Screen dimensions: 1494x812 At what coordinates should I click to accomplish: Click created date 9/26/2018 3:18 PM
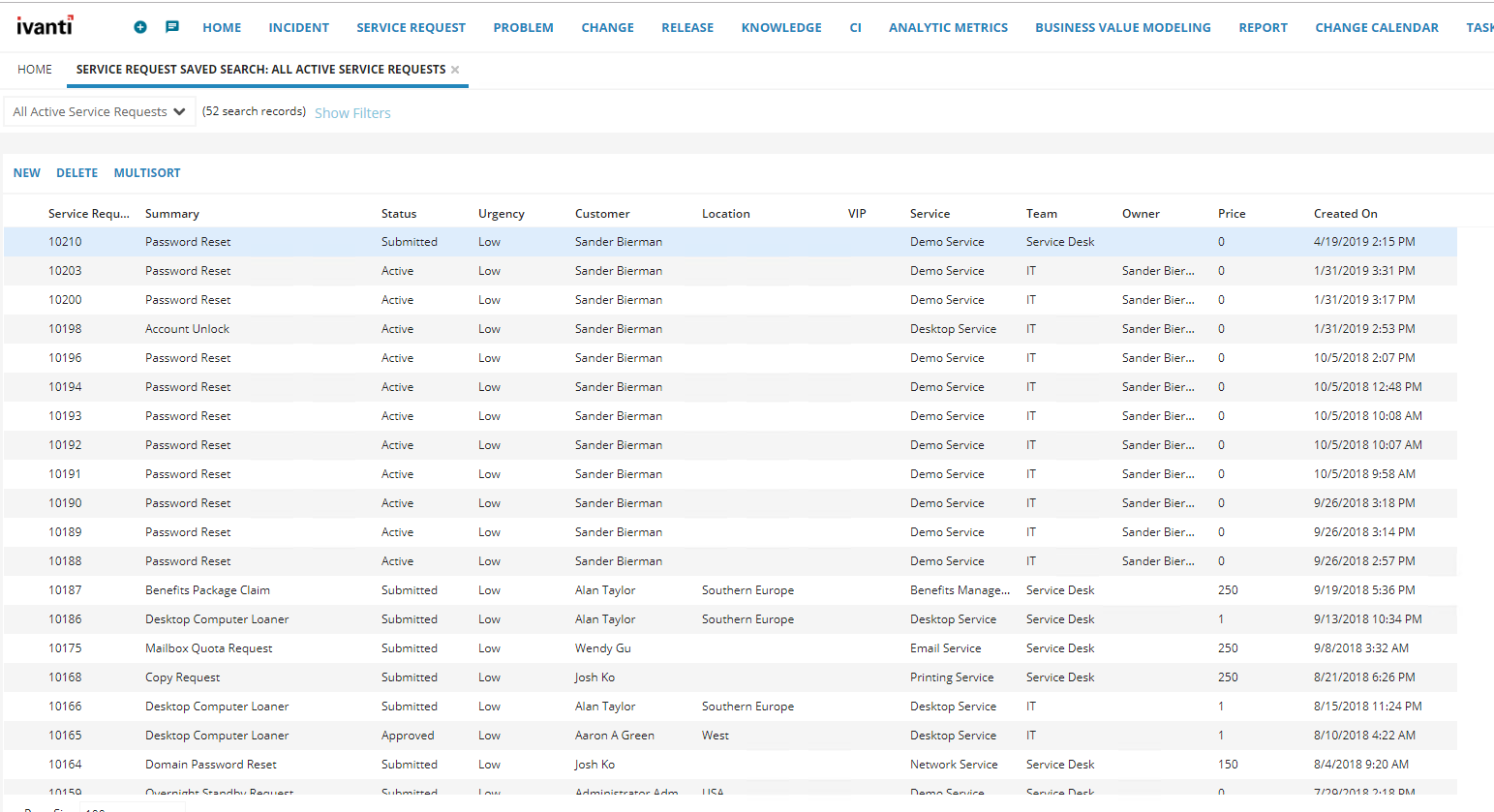click(1364, 503)
